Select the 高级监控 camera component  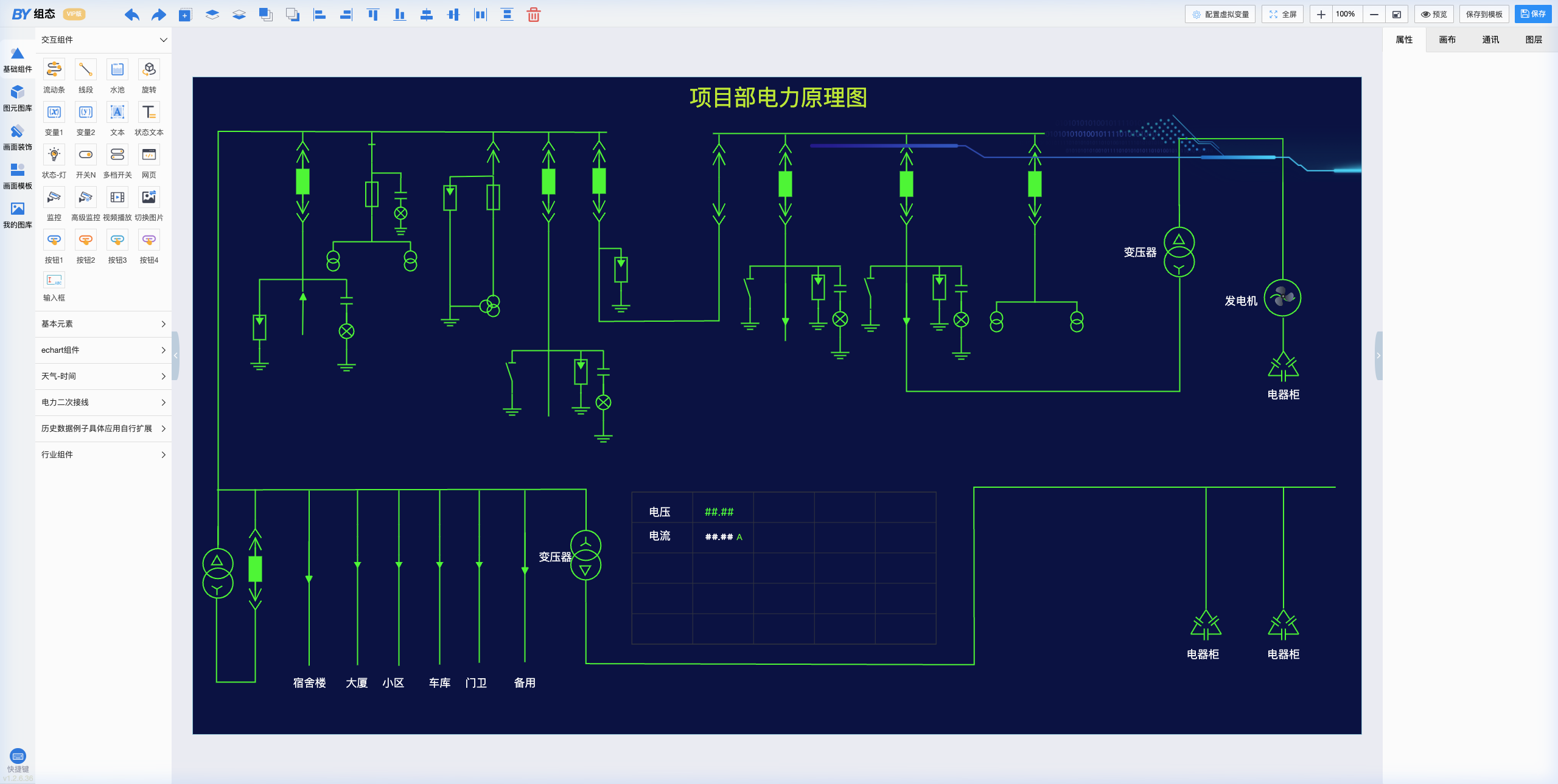click(x=86, y=204)
